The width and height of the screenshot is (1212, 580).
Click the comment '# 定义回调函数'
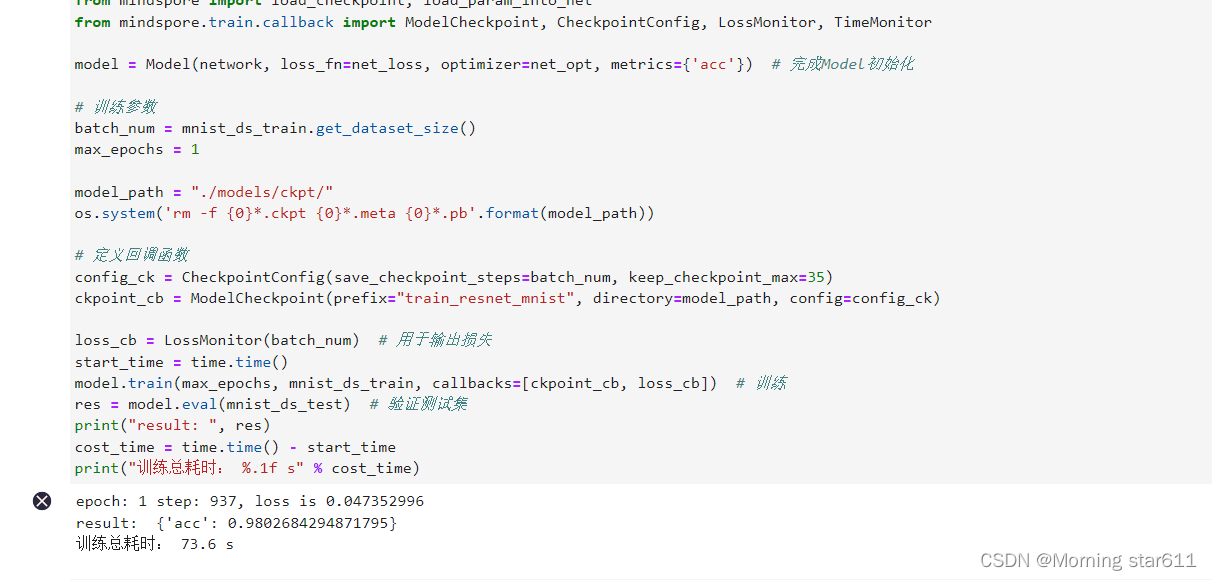click(131, 255)
